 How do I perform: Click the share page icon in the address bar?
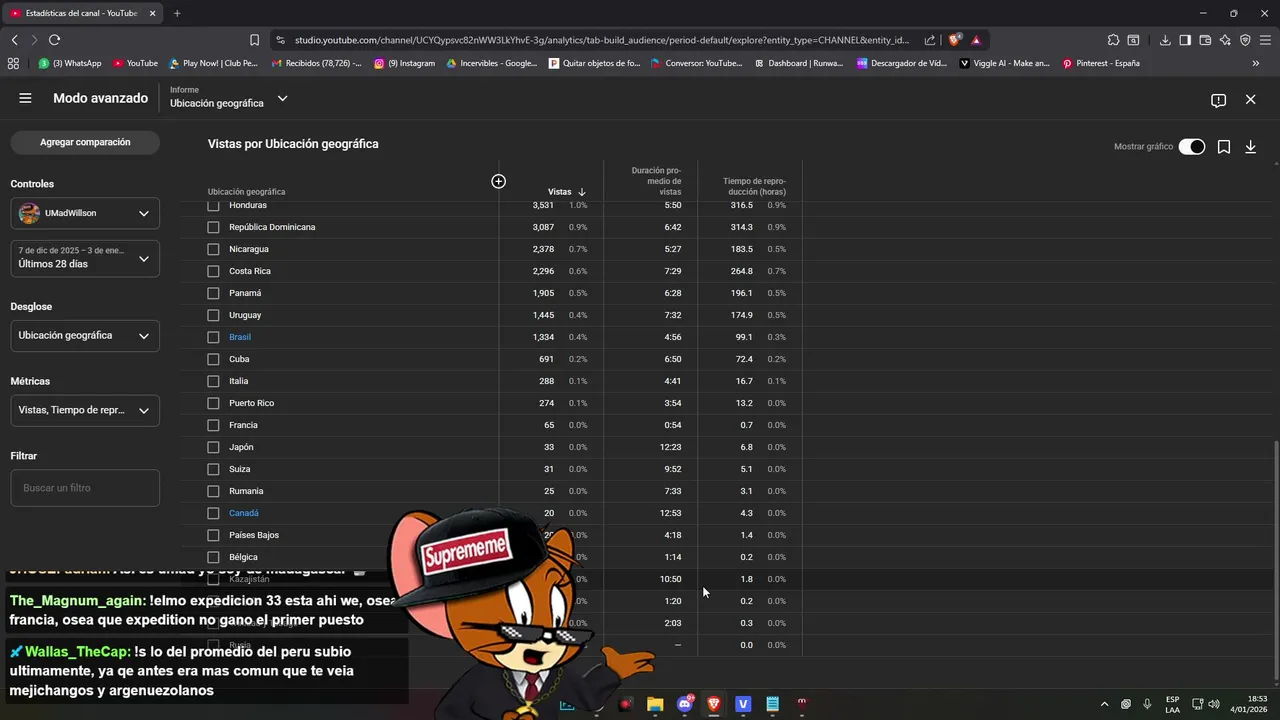[930, 40]
